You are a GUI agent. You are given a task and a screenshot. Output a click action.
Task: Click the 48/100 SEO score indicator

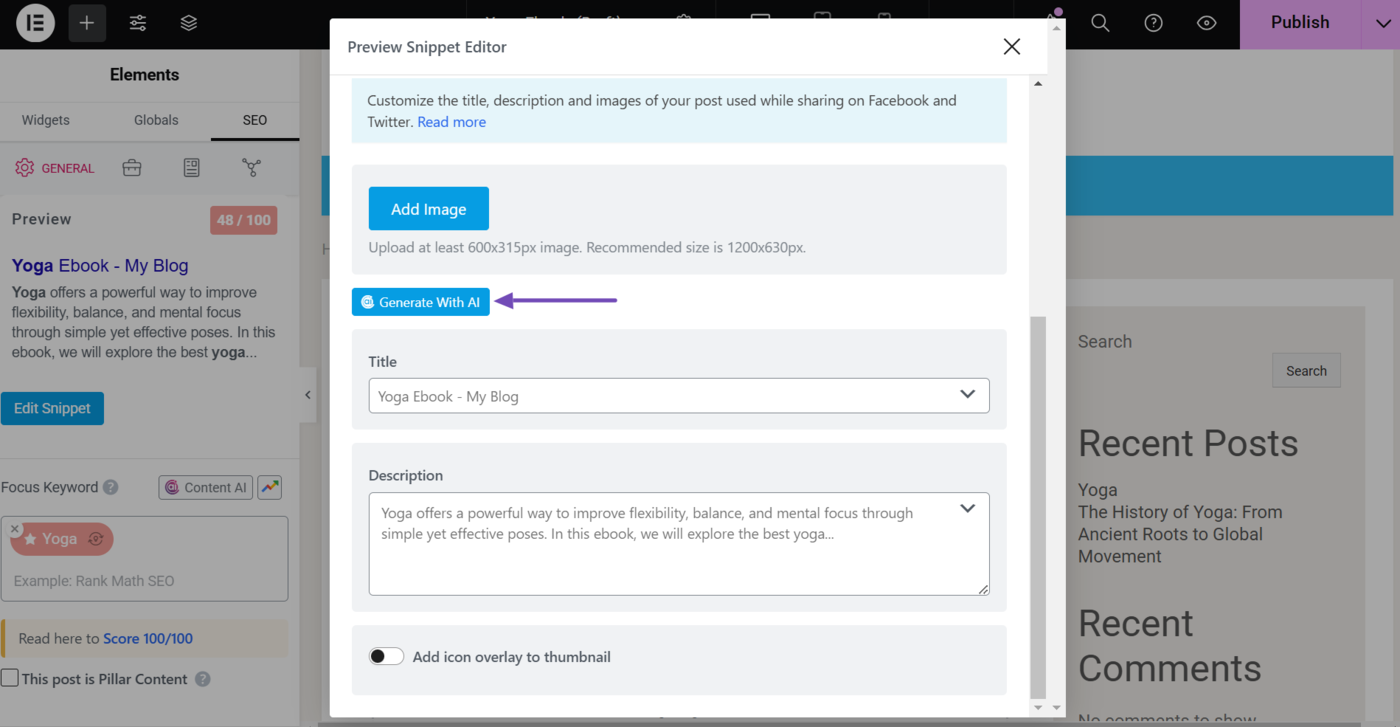[x=243, y=220]
